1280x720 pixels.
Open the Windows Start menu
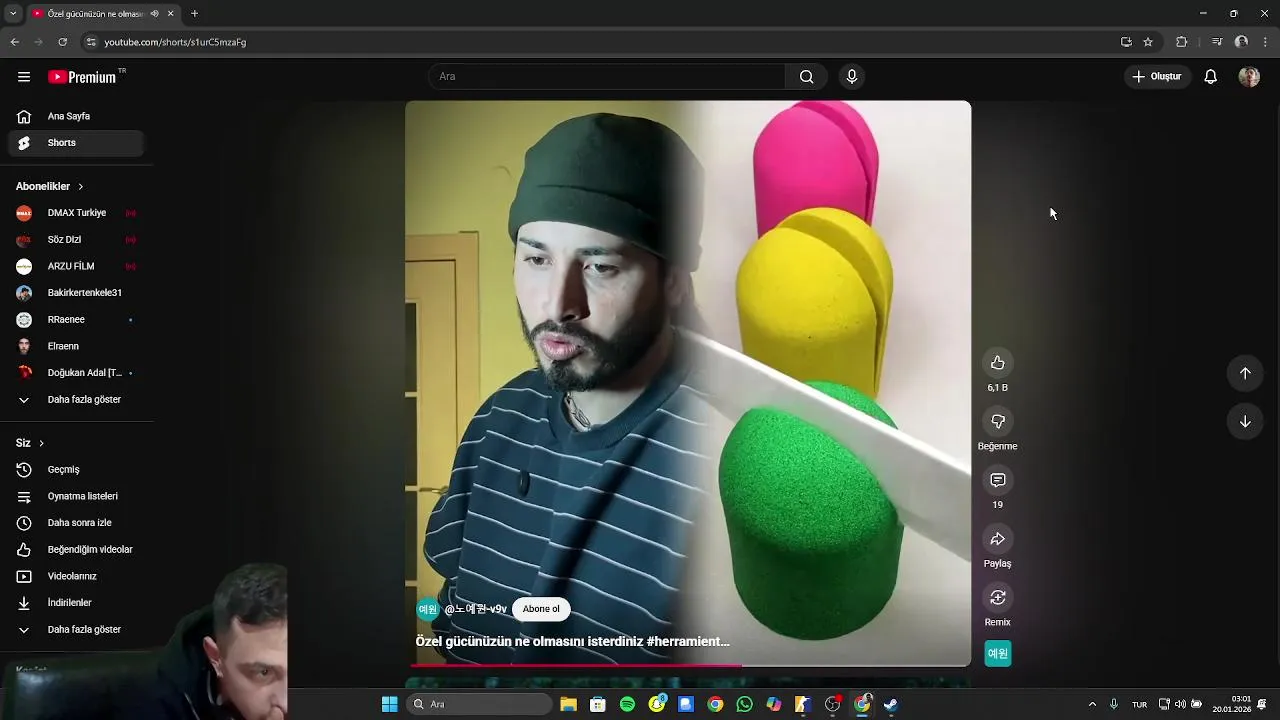tap(389, 704)
